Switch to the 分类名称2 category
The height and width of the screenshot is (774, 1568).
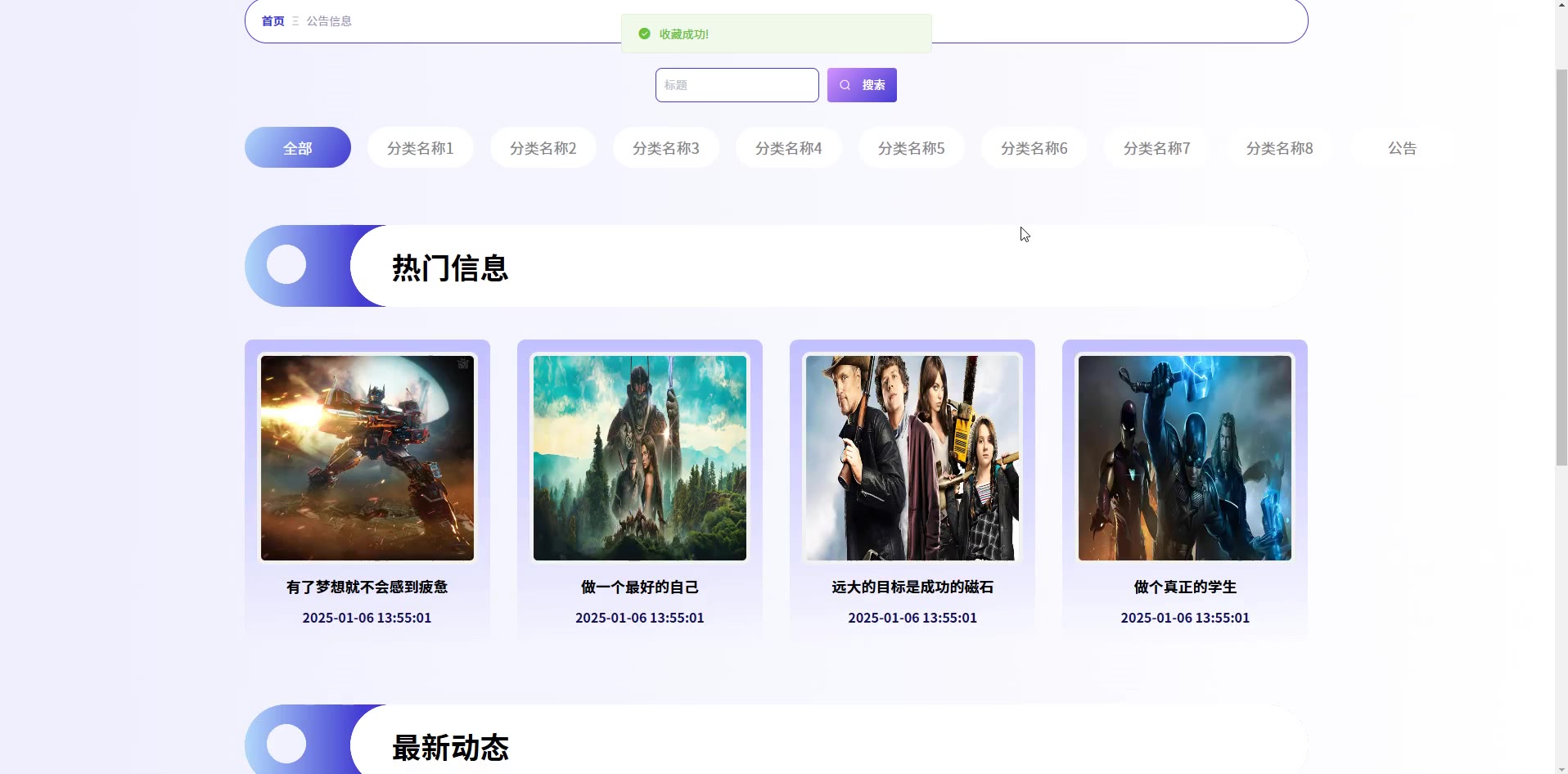click(543, 147)
